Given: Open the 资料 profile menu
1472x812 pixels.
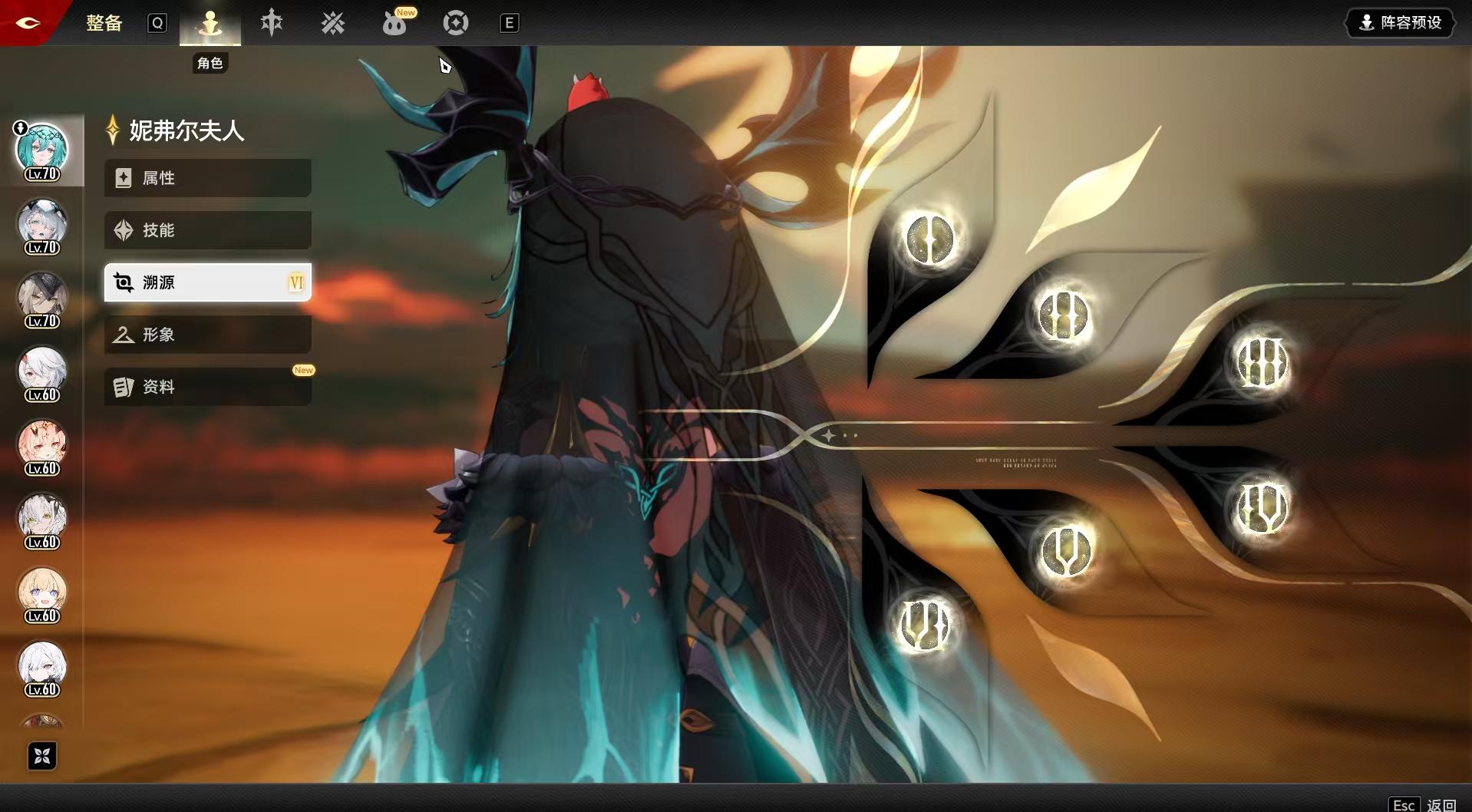Looking at the screenshot, I should tap(207, 387).
